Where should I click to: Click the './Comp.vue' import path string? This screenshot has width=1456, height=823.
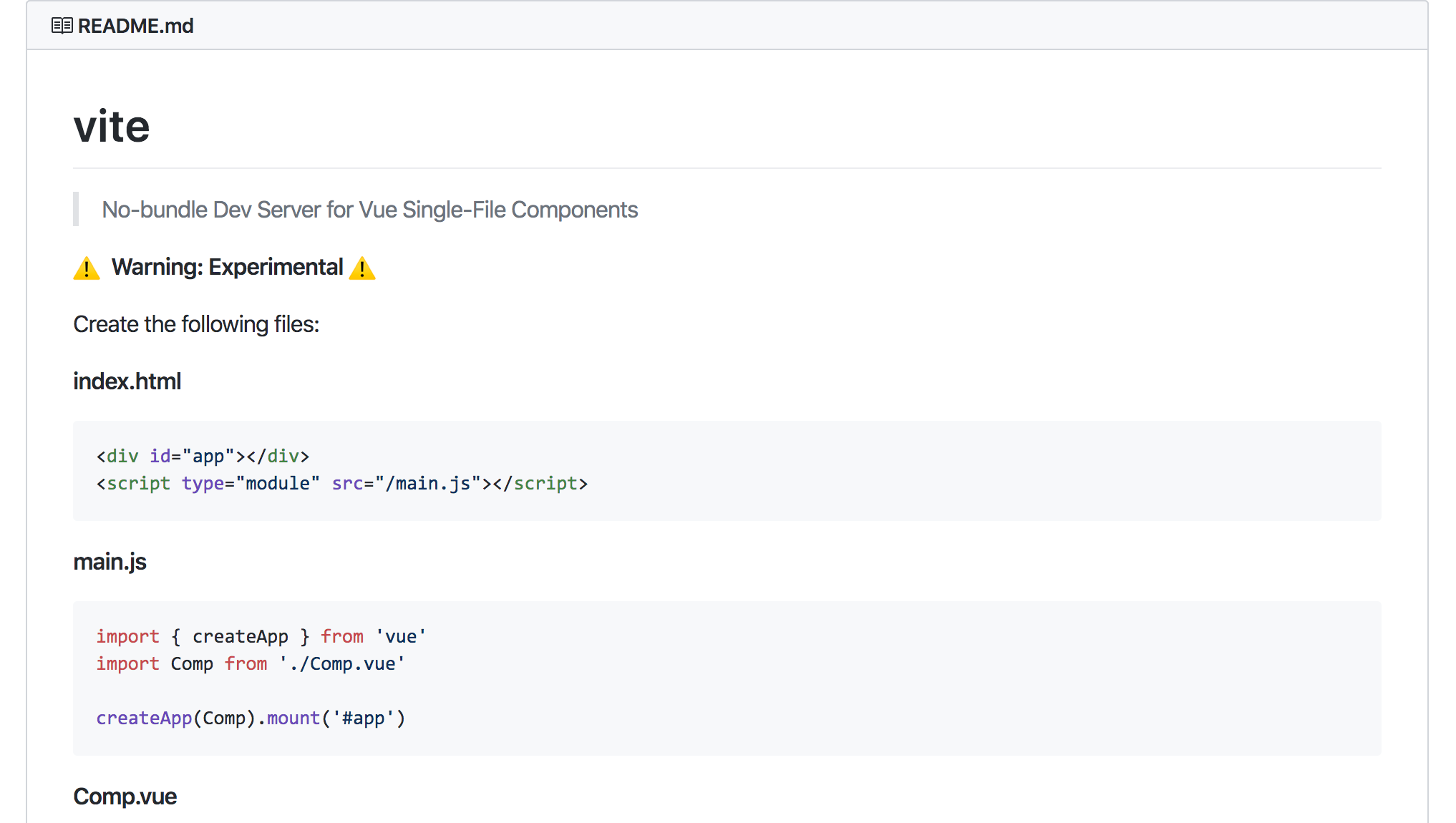(342, 664)
